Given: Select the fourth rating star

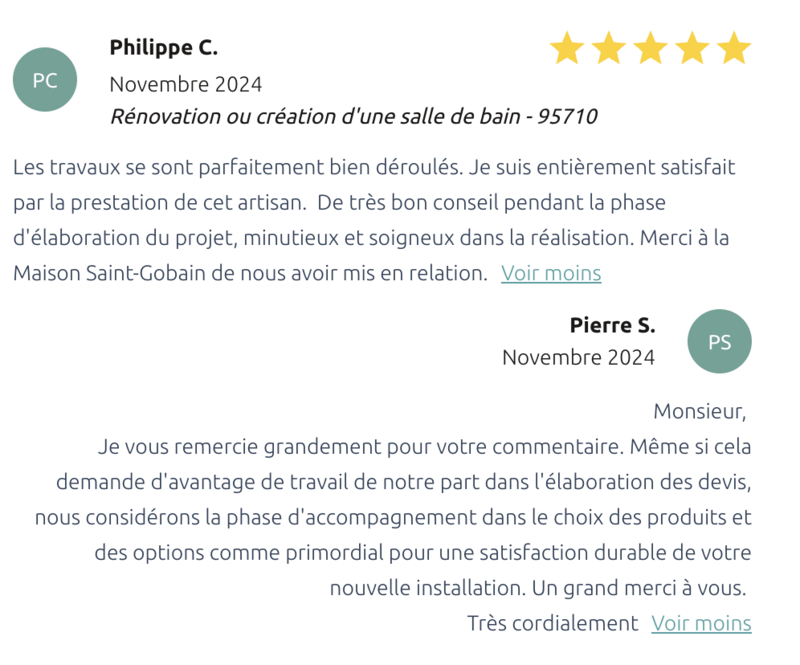Looking at the screenshot, I should tap(692, 48).
